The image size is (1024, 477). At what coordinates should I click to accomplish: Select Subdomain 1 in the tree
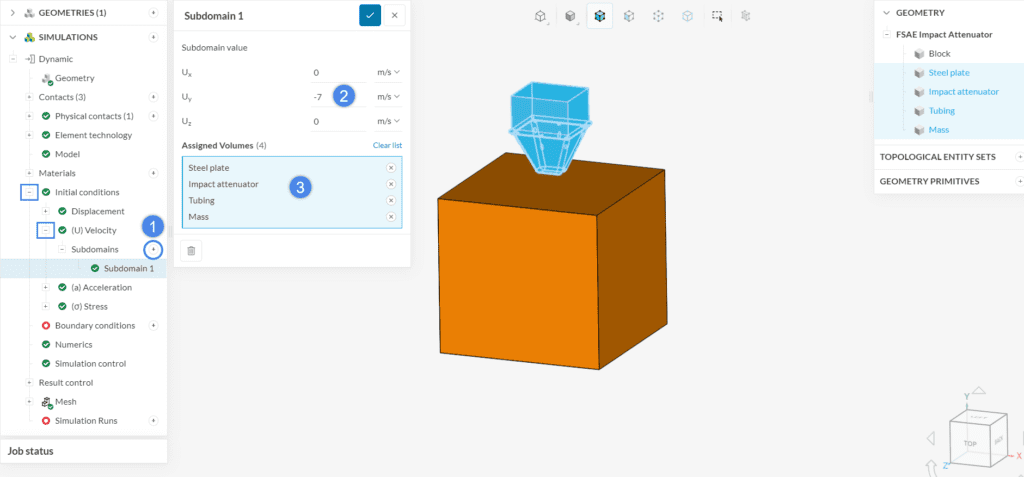click(128, 269)
